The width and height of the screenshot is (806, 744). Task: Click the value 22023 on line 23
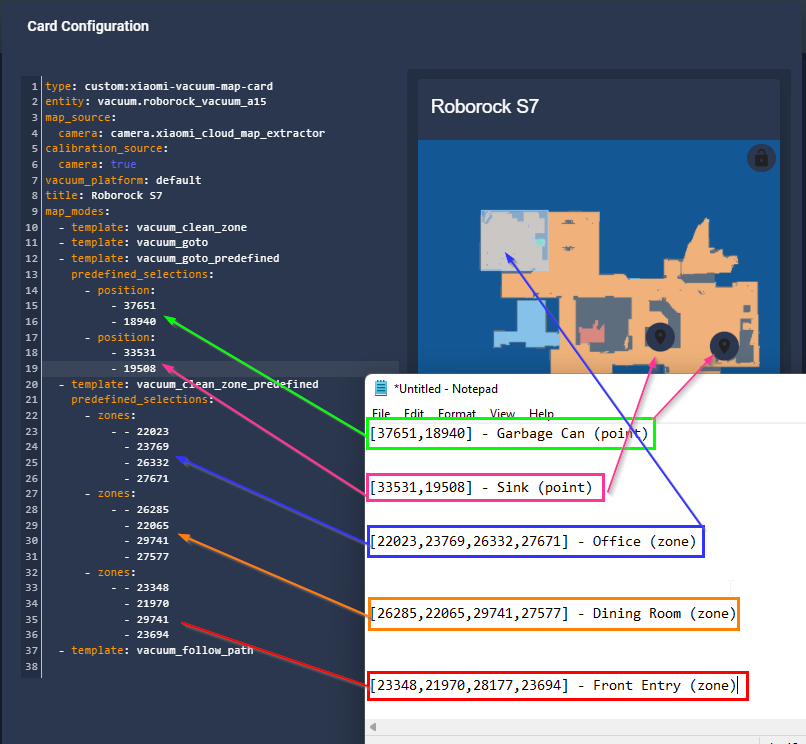(x=153, y=431)
